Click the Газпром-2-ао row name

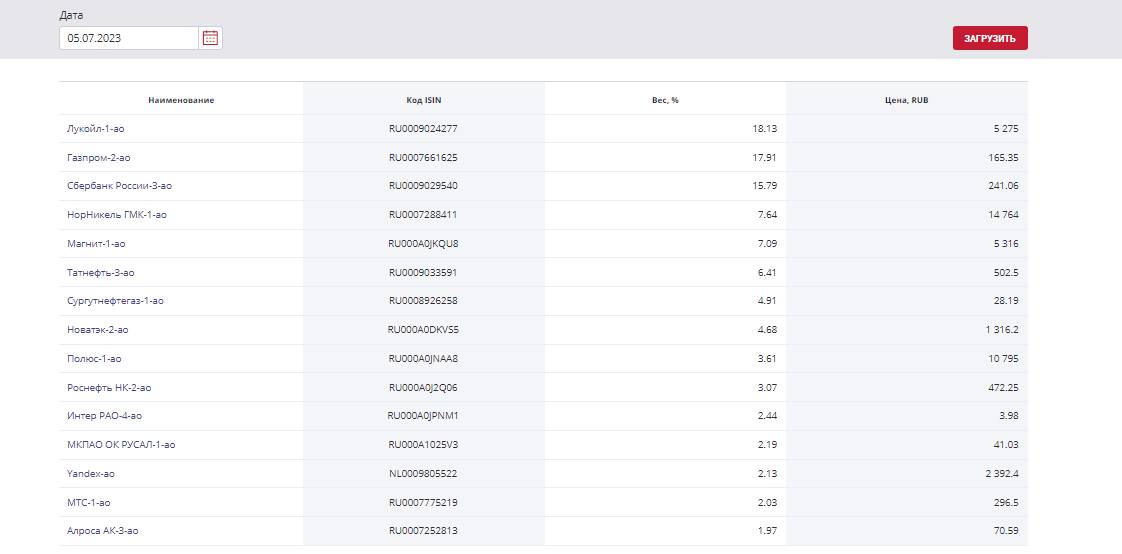click(99, 157)
